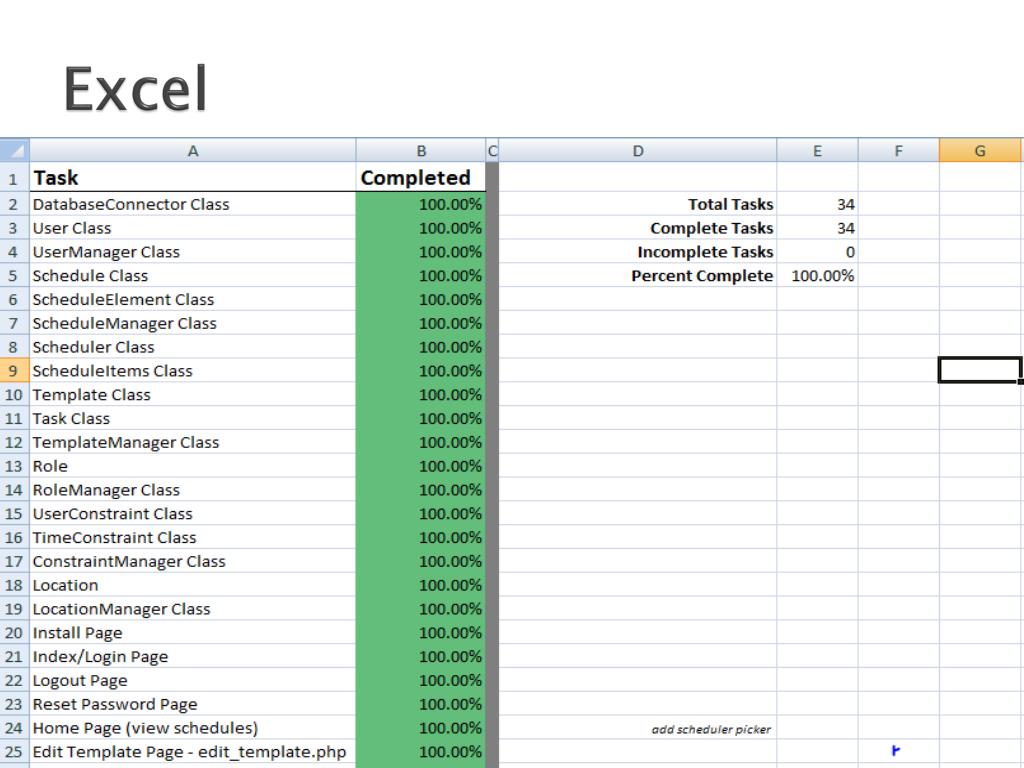
Task: Select 'LocationManager Class' cell
Action: coord(193,609)
